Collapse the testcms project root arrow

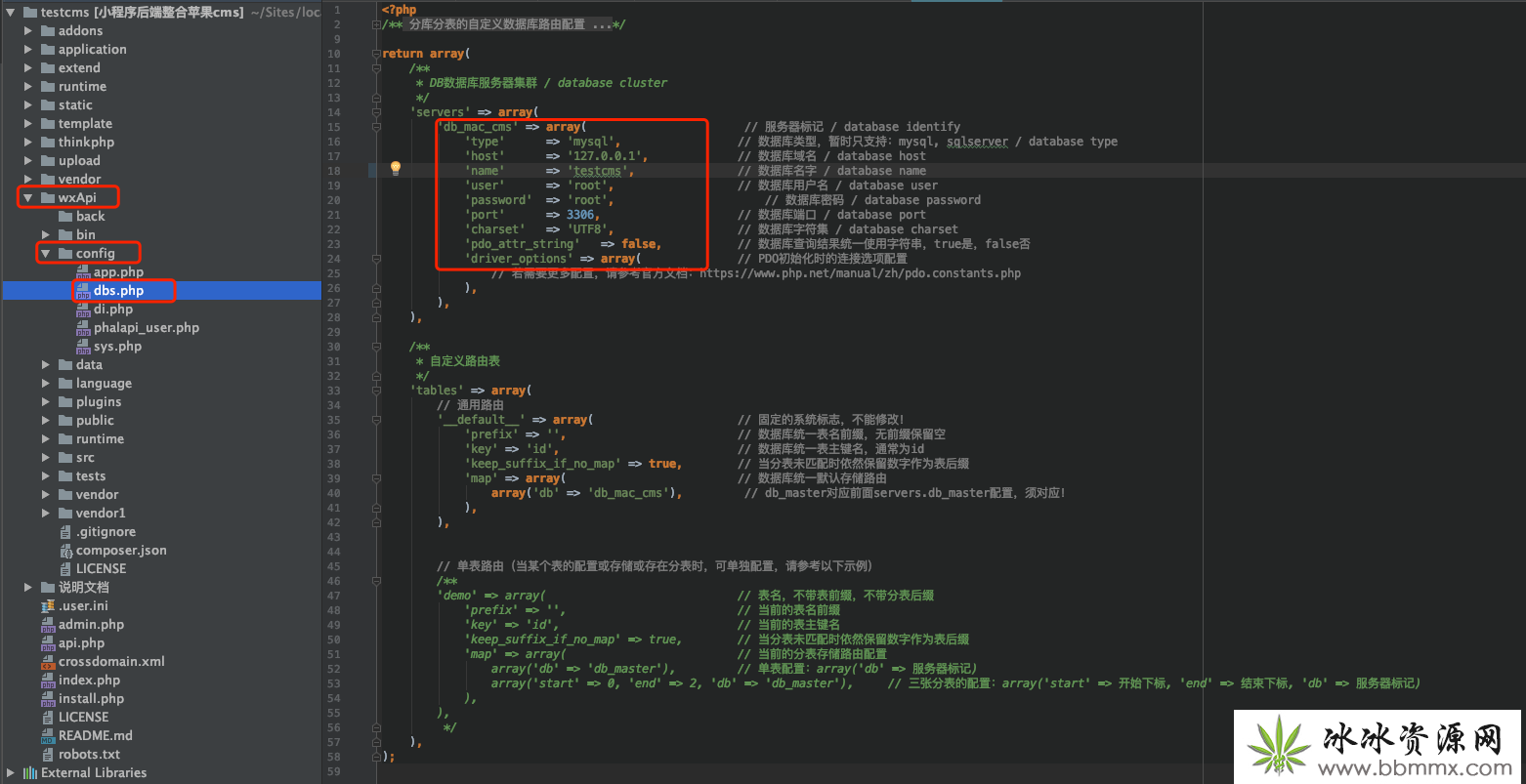(11, 13)
